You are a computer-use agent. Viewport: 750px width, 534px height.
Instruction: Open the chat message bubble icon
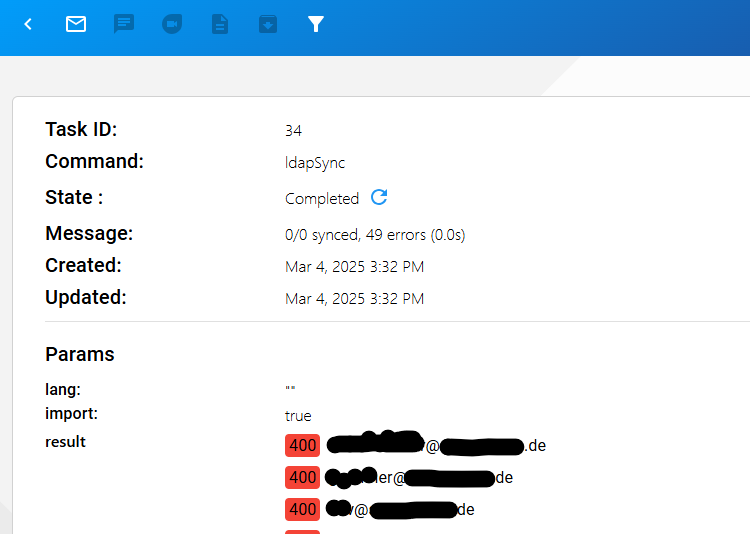click(124, 24)
